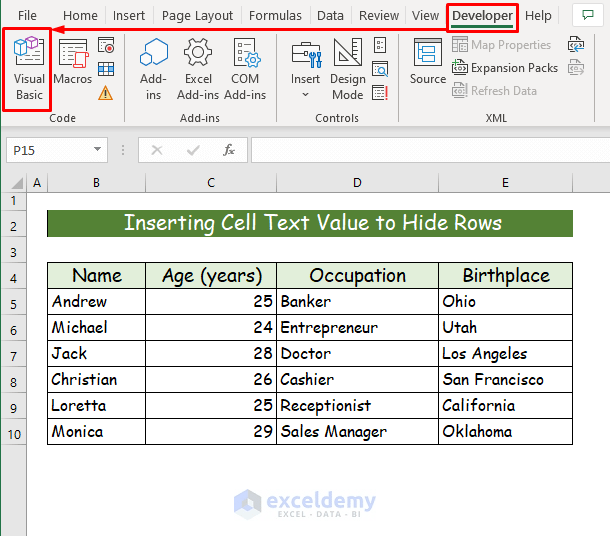Open Excel Add-ins manager

pyautogui.click(x=198, y=69)
